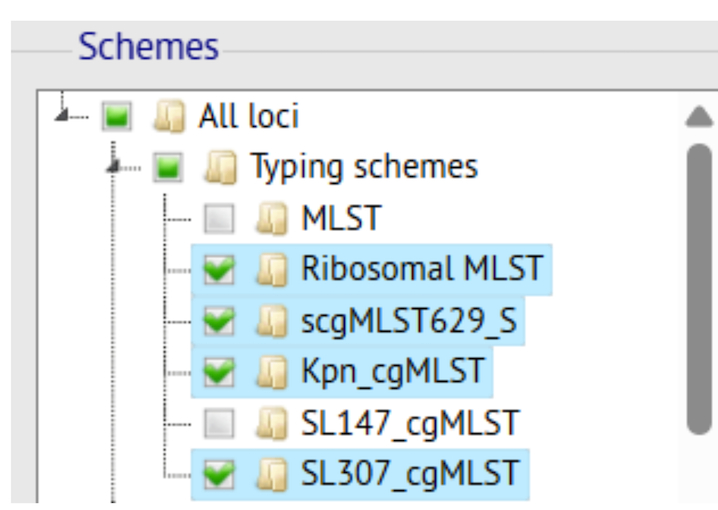Viewport: 718px width, 510px height.
Task: Uncheck the Ribosomal MLST checkbox
Action: point(219,268)
